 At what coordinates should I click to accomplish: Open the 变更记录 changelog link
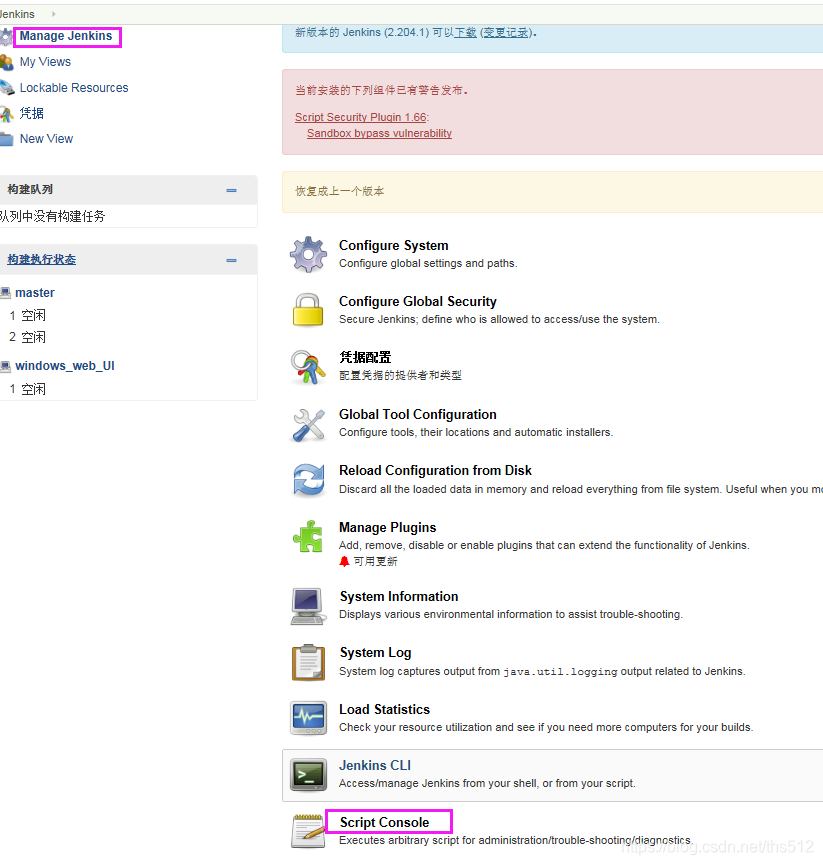pyautogui.click(x=506, y=33)
